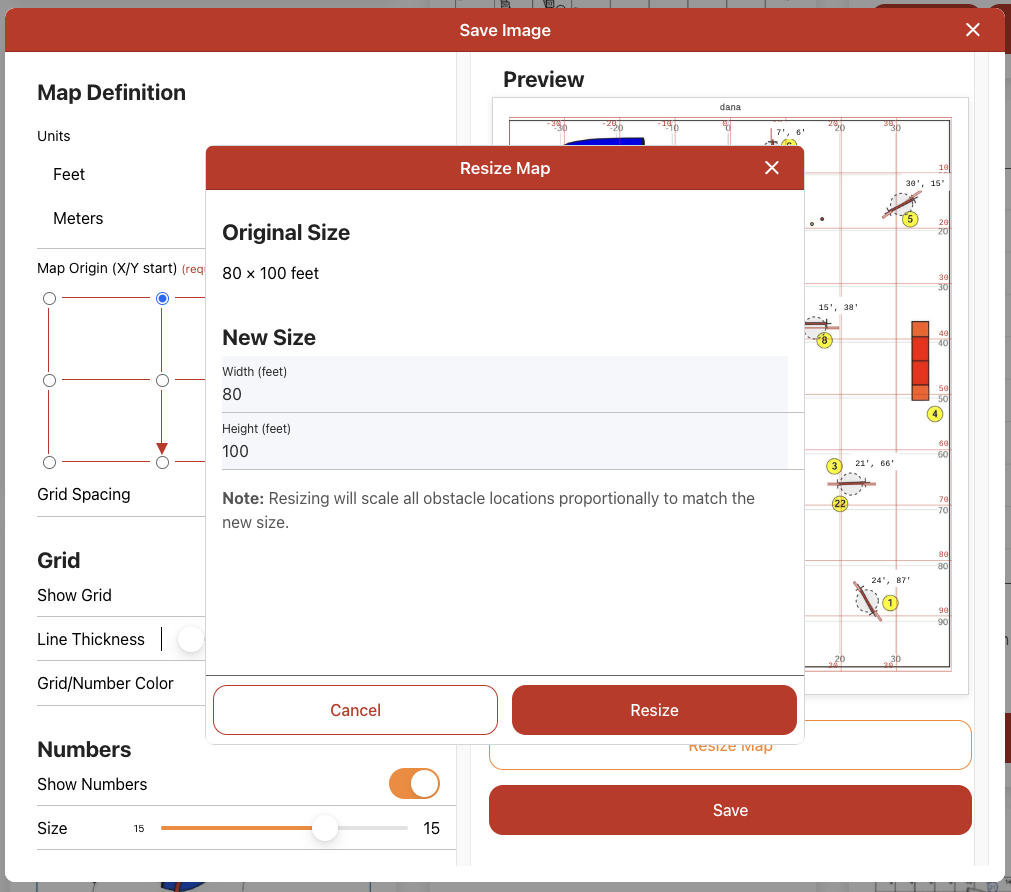The image size is (1011, 892).
Task: Select Meters as the map units
Action: coord(77,218)
